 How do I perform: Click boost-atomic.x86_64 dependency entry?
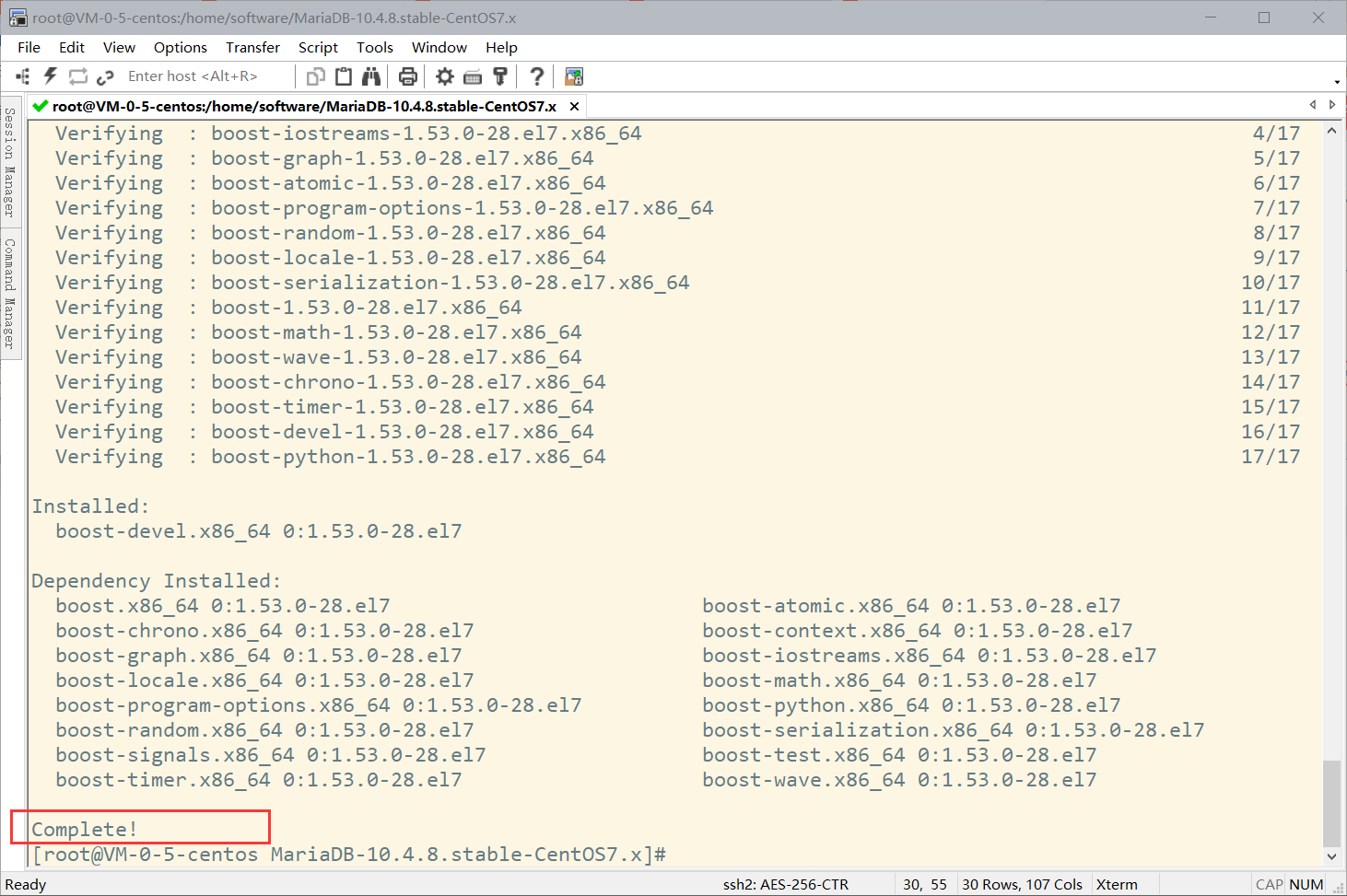click(911, 606)
